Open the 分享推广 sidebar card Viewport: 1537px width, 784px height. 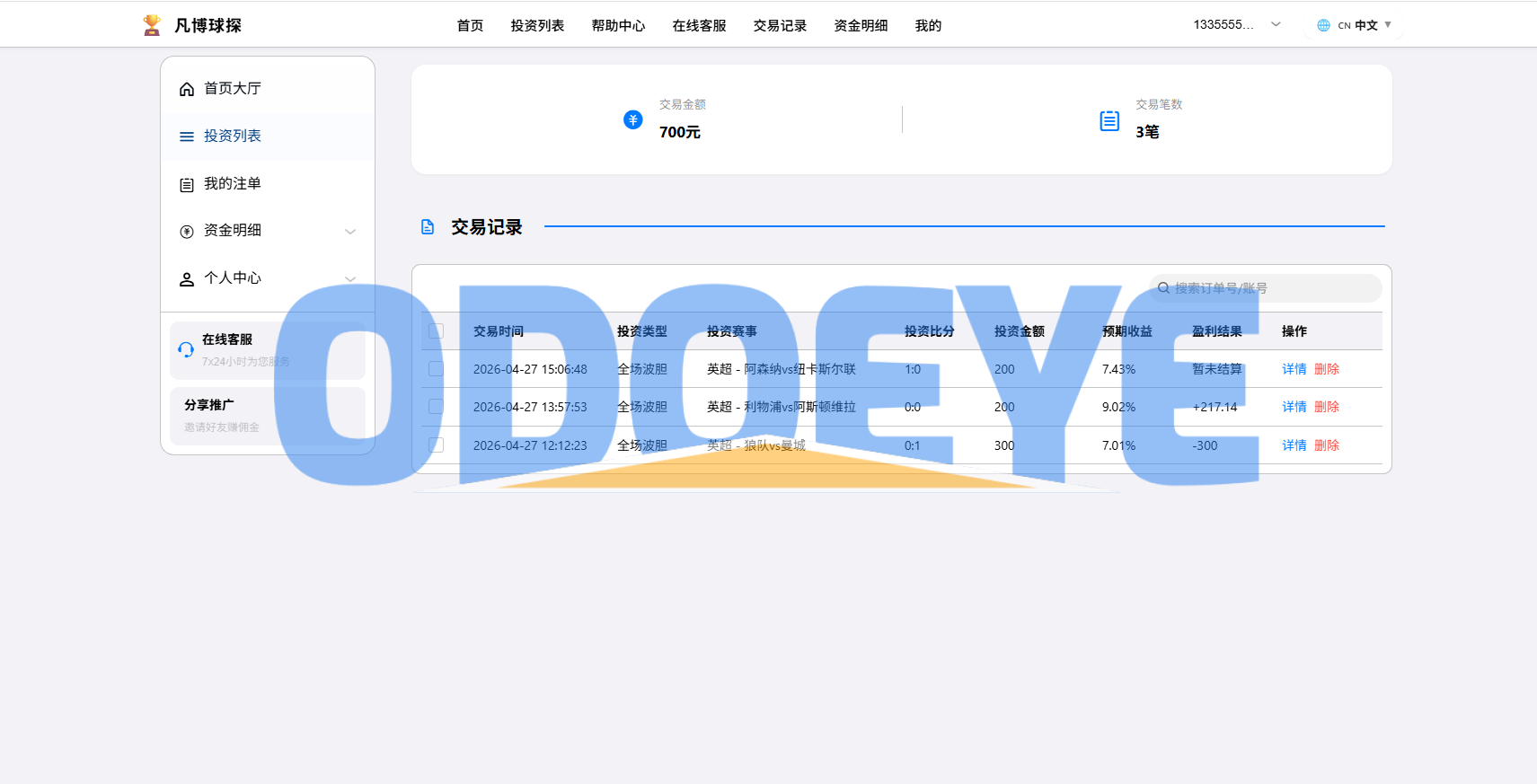(x=268, y=416)
